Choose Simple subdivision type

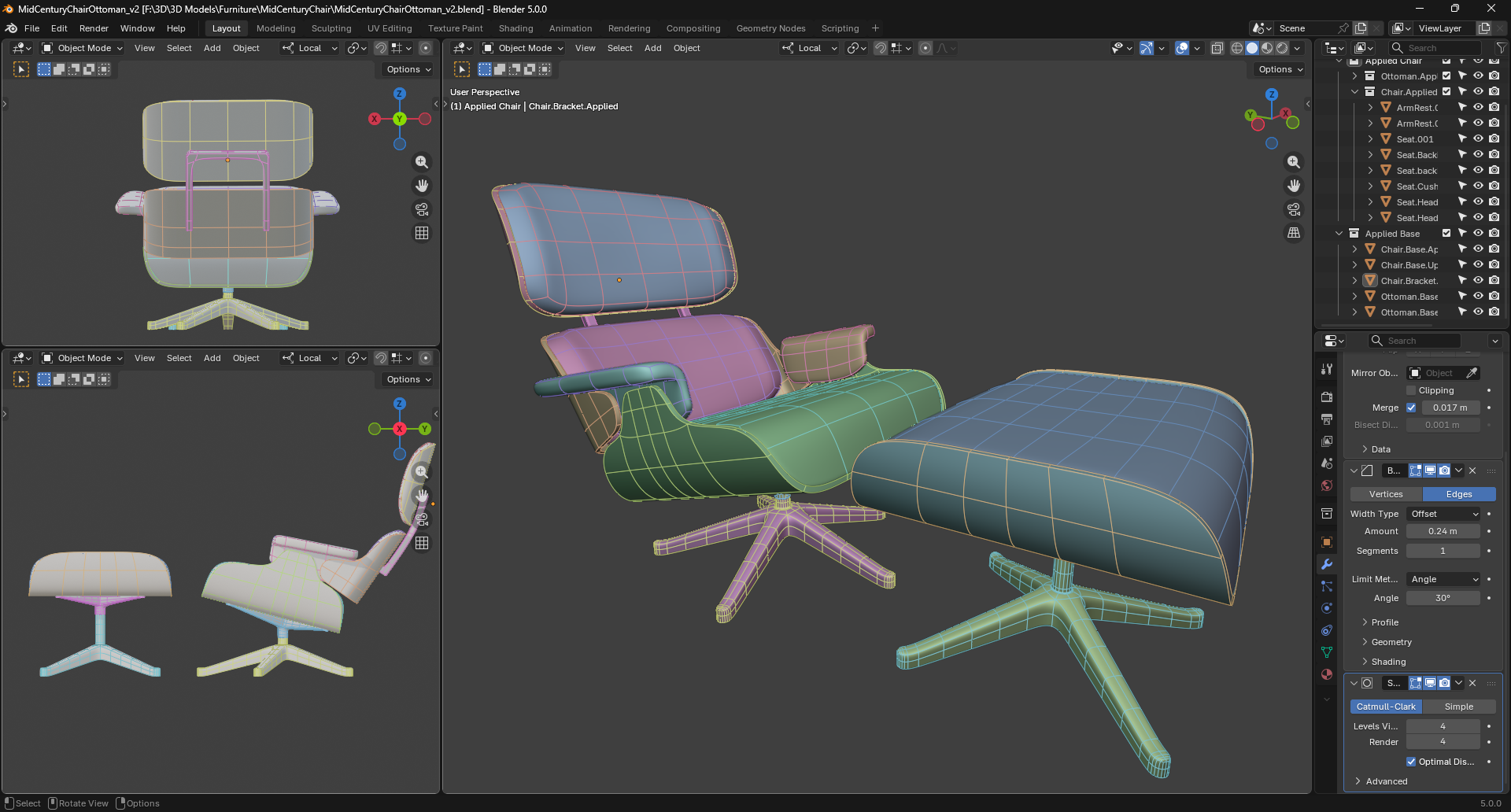pos(1458,707)
